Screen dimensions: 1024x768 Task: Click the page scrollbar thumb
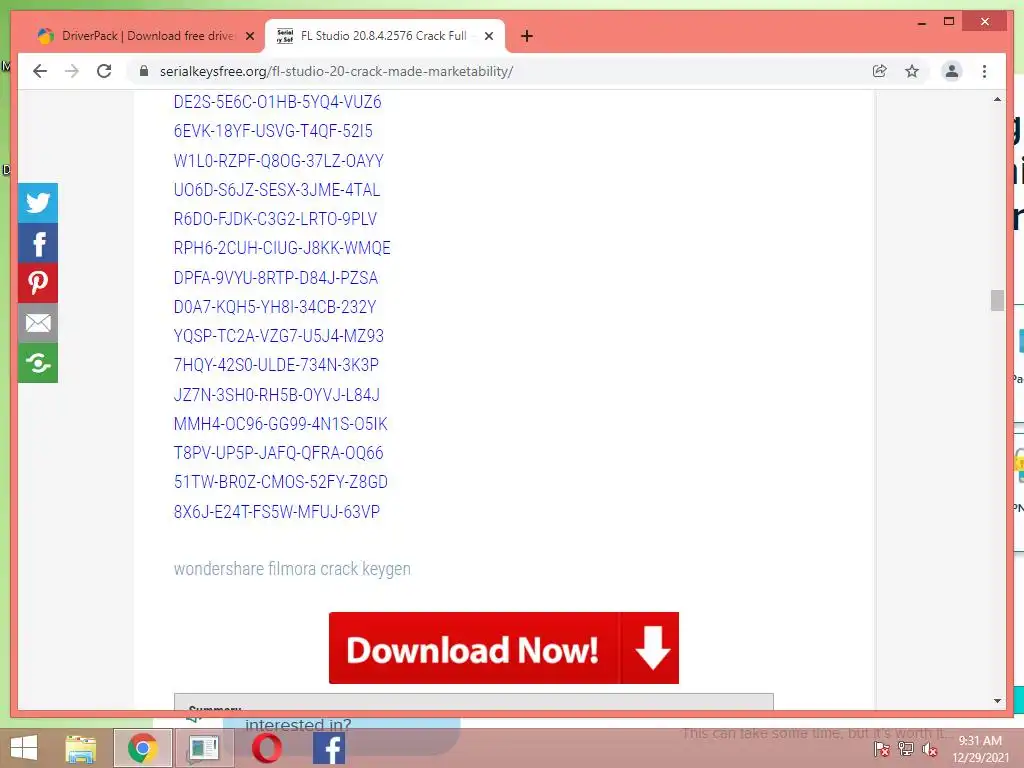coord(997,300)
